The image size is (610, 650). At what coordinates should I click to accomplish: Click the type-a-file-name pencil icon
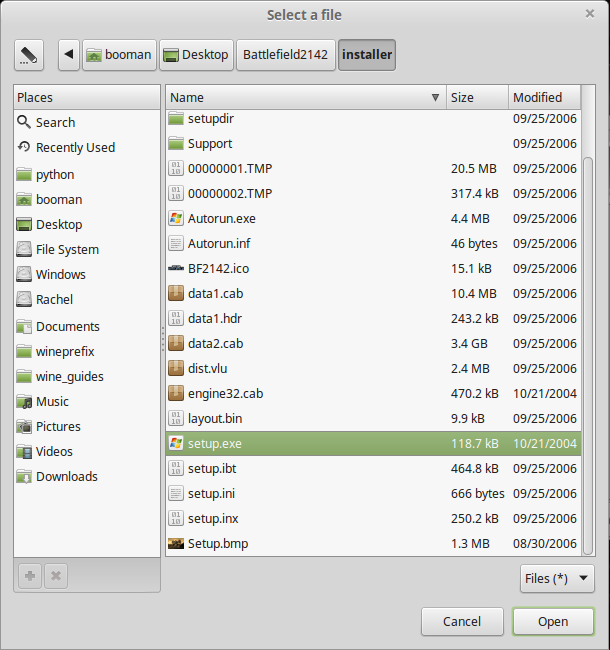(29, 55)
